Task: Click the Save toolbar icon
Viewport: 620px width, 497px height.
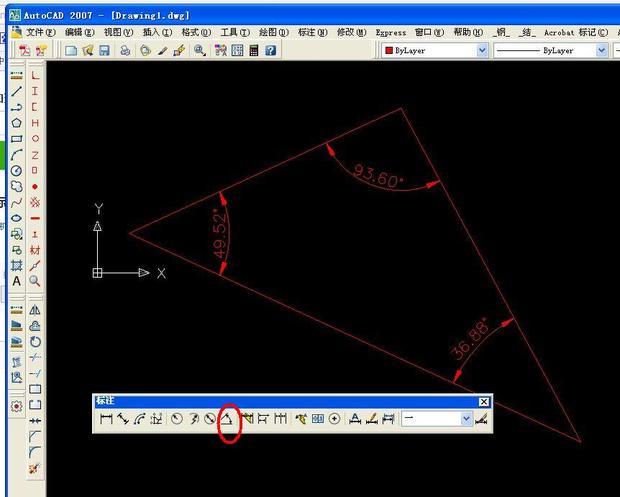Action: tap(104, 50)
